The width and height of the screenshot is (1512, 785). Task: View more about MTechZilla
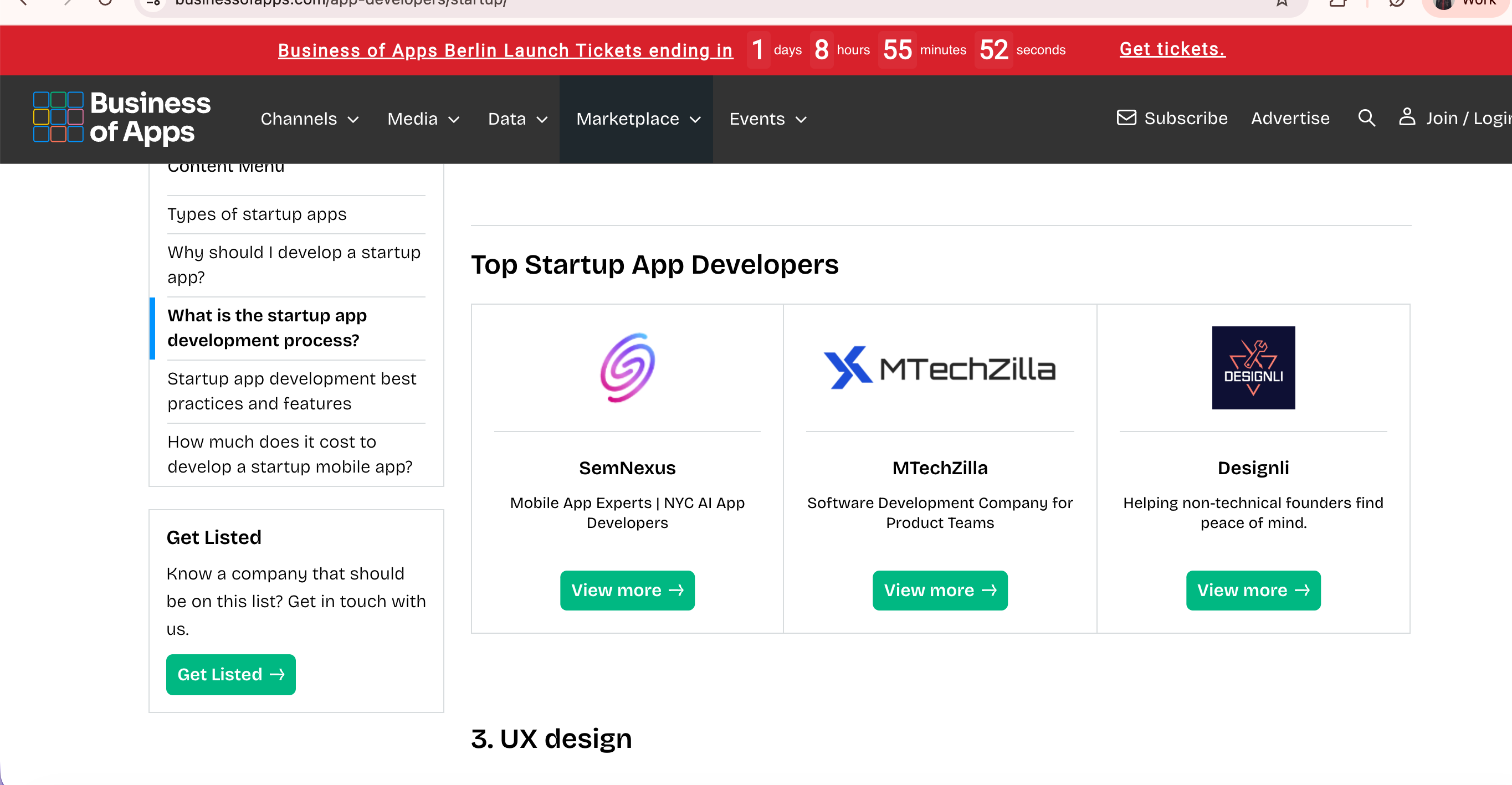(x=940, y=590)
